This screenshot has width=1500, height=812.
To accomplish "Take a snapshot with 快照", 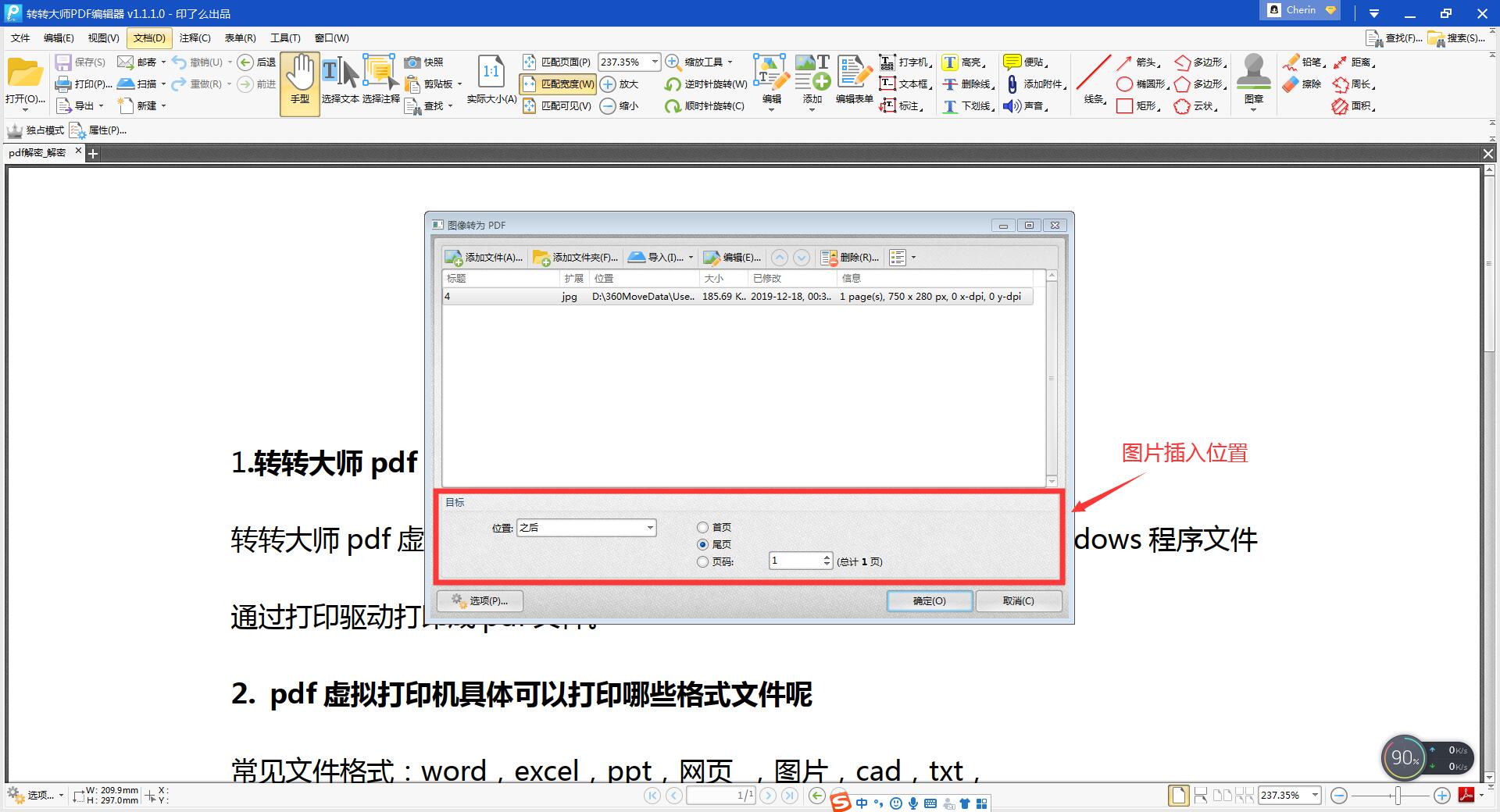I will pyautogui.click(x=424, y=62).
